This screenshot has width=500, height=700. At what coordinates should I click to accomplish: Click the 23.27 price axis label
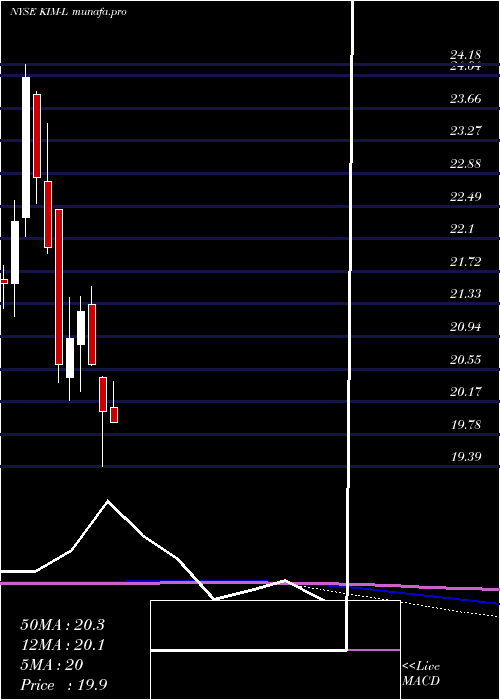pyautogui.click(x=465, y=131)
